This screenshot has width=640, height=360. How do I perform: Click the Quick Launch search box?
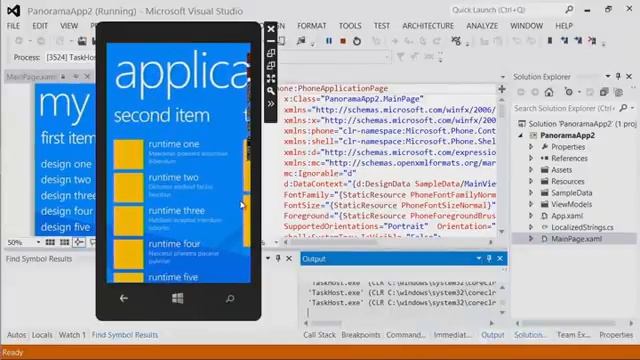pos(507,9)
